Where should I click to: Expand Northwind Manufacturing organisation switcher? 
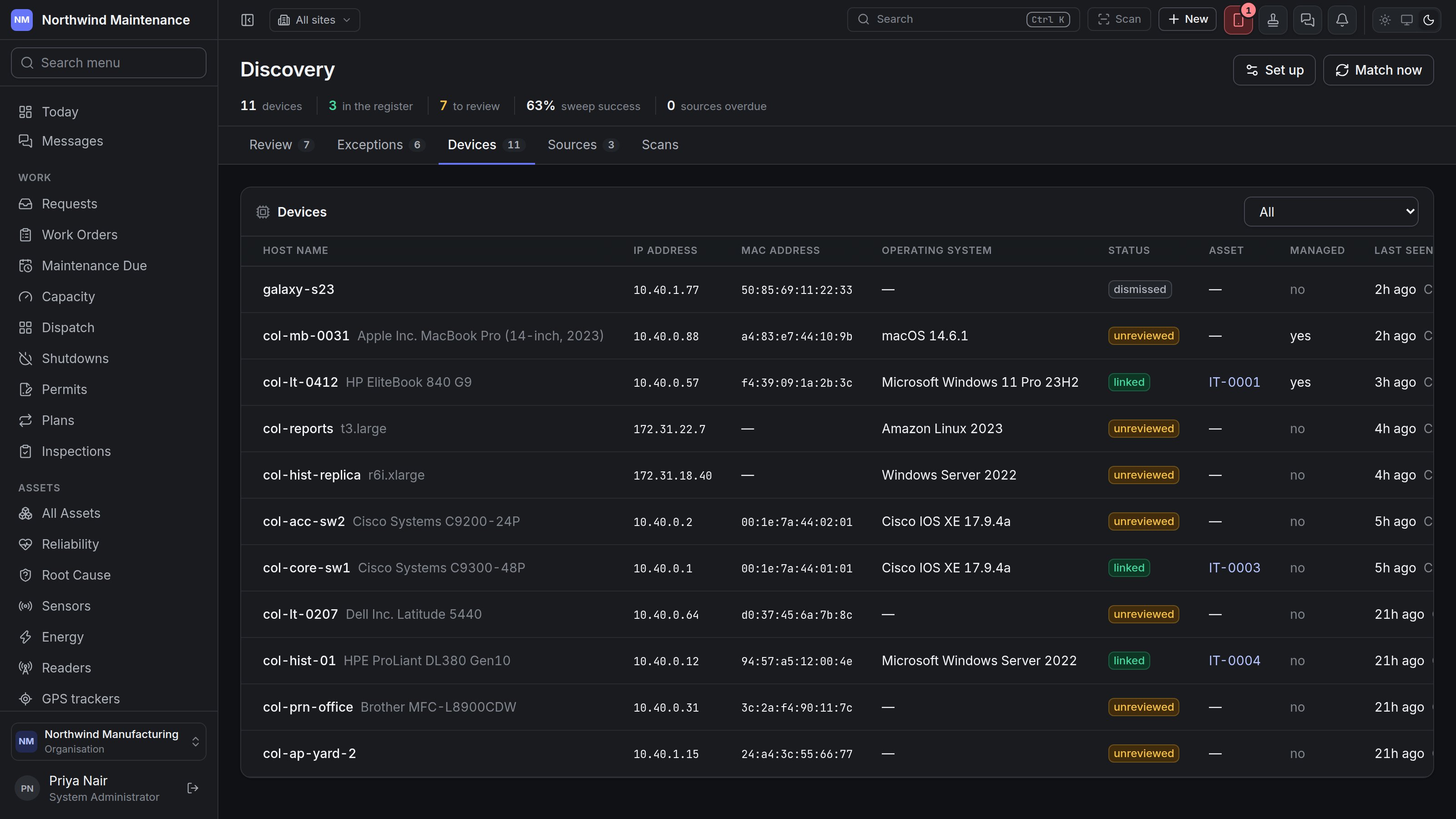109,741
